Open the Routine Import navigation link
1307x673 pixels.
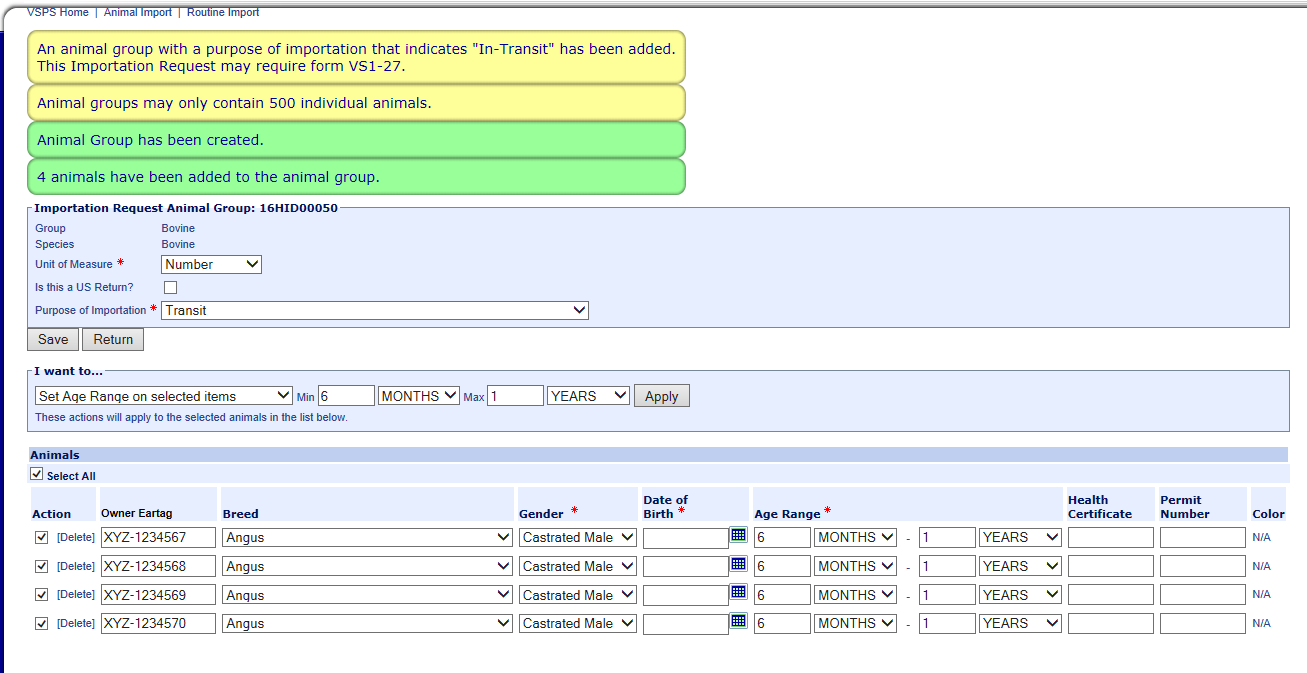[x=223, y=12]
